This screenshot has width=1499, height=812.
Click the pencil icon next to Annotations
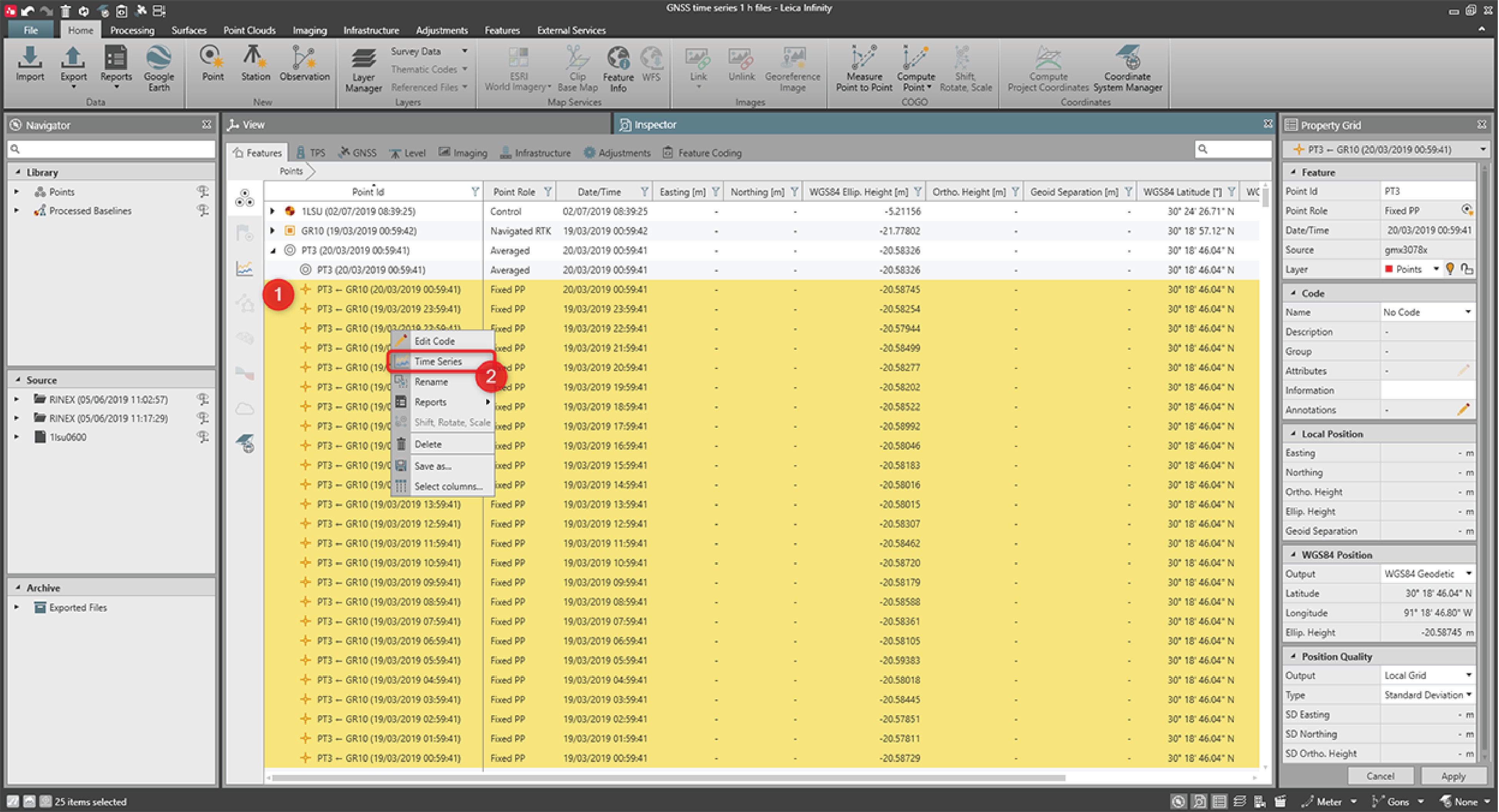[1463, 410]
